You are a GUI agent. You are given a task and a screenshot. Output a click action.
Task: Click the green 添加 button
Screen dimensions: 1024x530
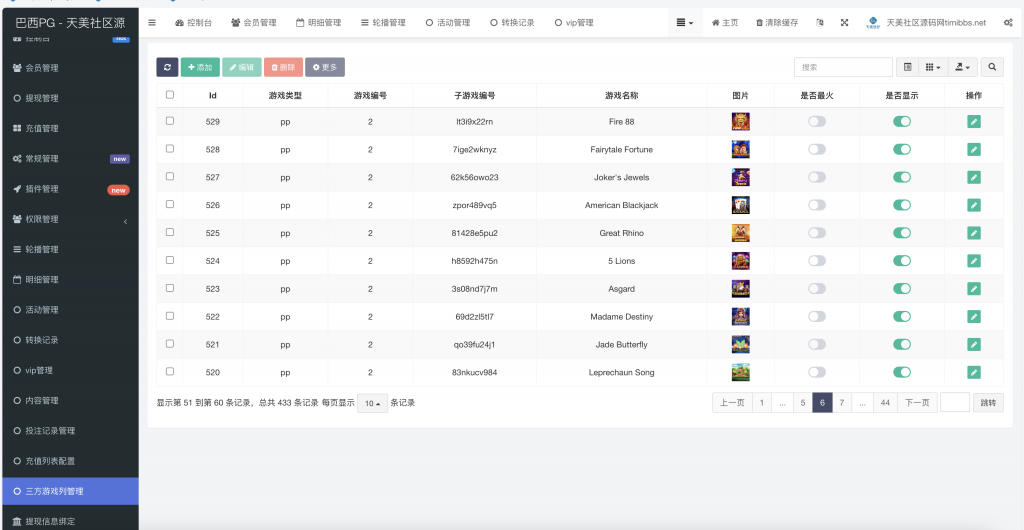tap(199, 67)
